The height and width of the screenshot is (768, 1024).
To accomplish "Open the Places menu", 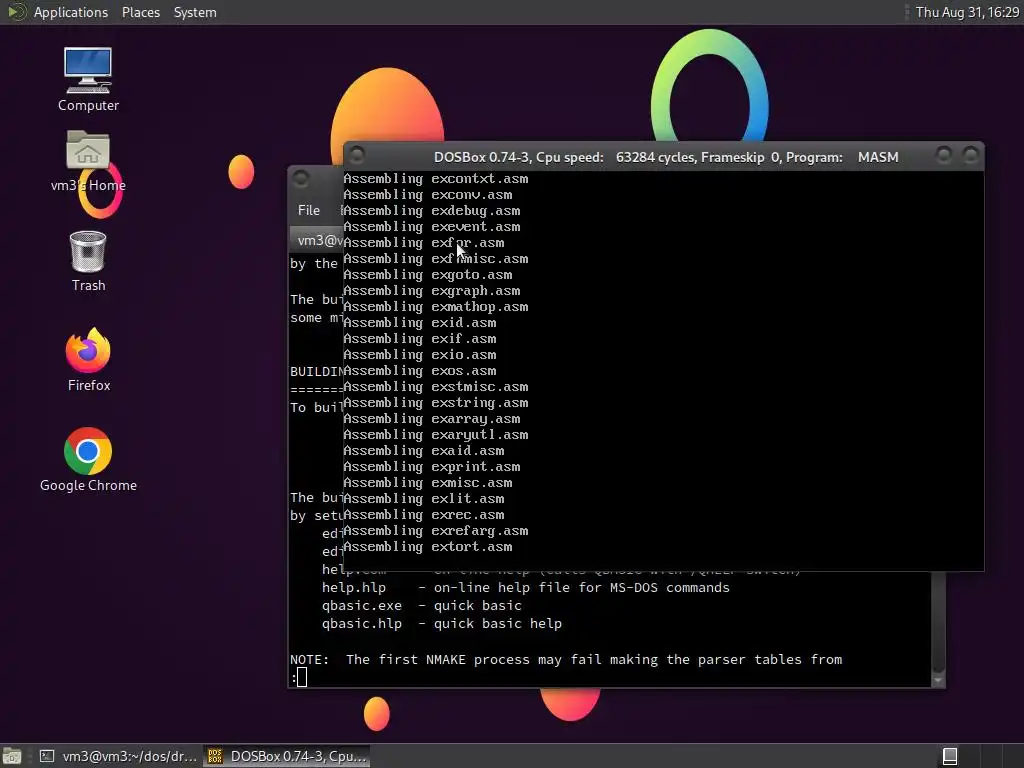I will [140, 12].
